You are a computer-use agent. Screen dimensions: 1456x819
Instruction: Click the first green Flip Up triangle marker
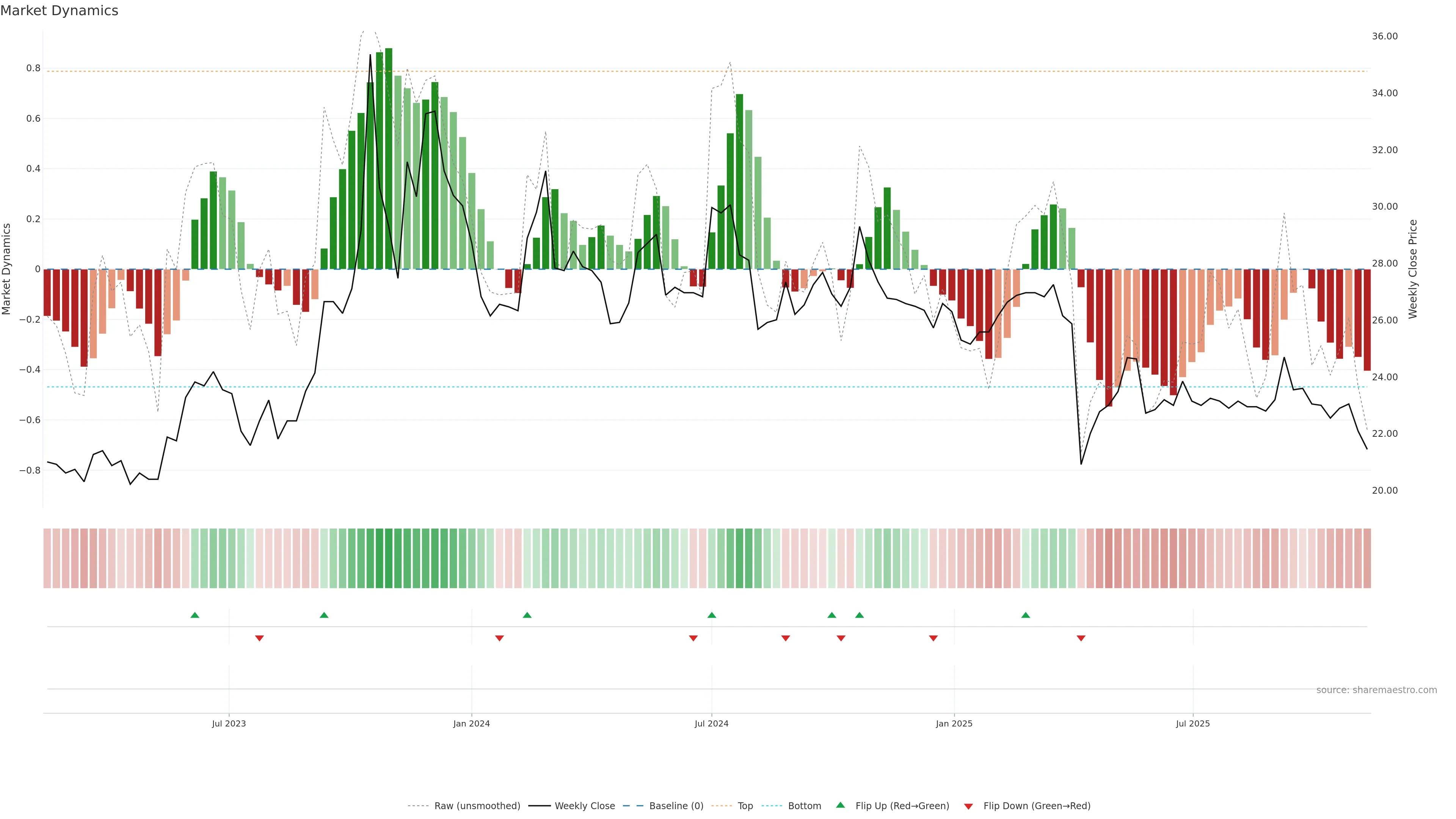tap(195, 615)
